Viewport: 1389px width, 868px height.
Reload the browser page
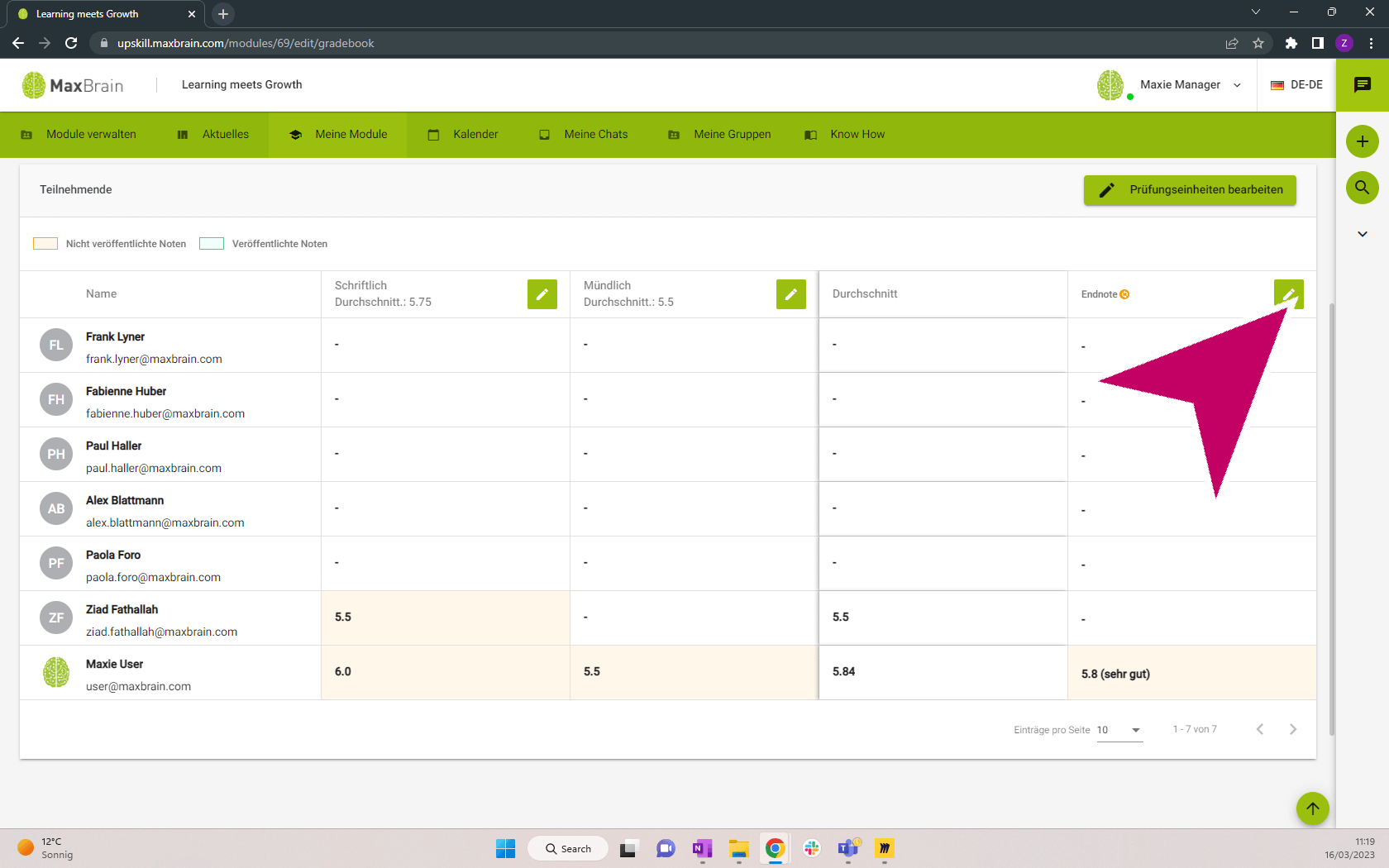pos(71,43)
